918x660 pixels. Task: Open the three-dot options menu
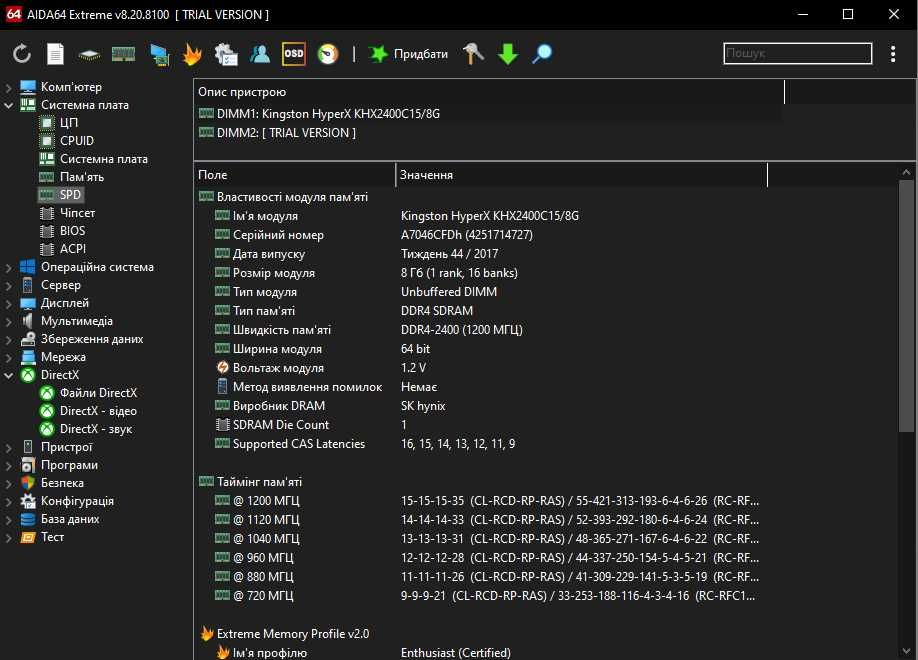(x=893, y=54)
